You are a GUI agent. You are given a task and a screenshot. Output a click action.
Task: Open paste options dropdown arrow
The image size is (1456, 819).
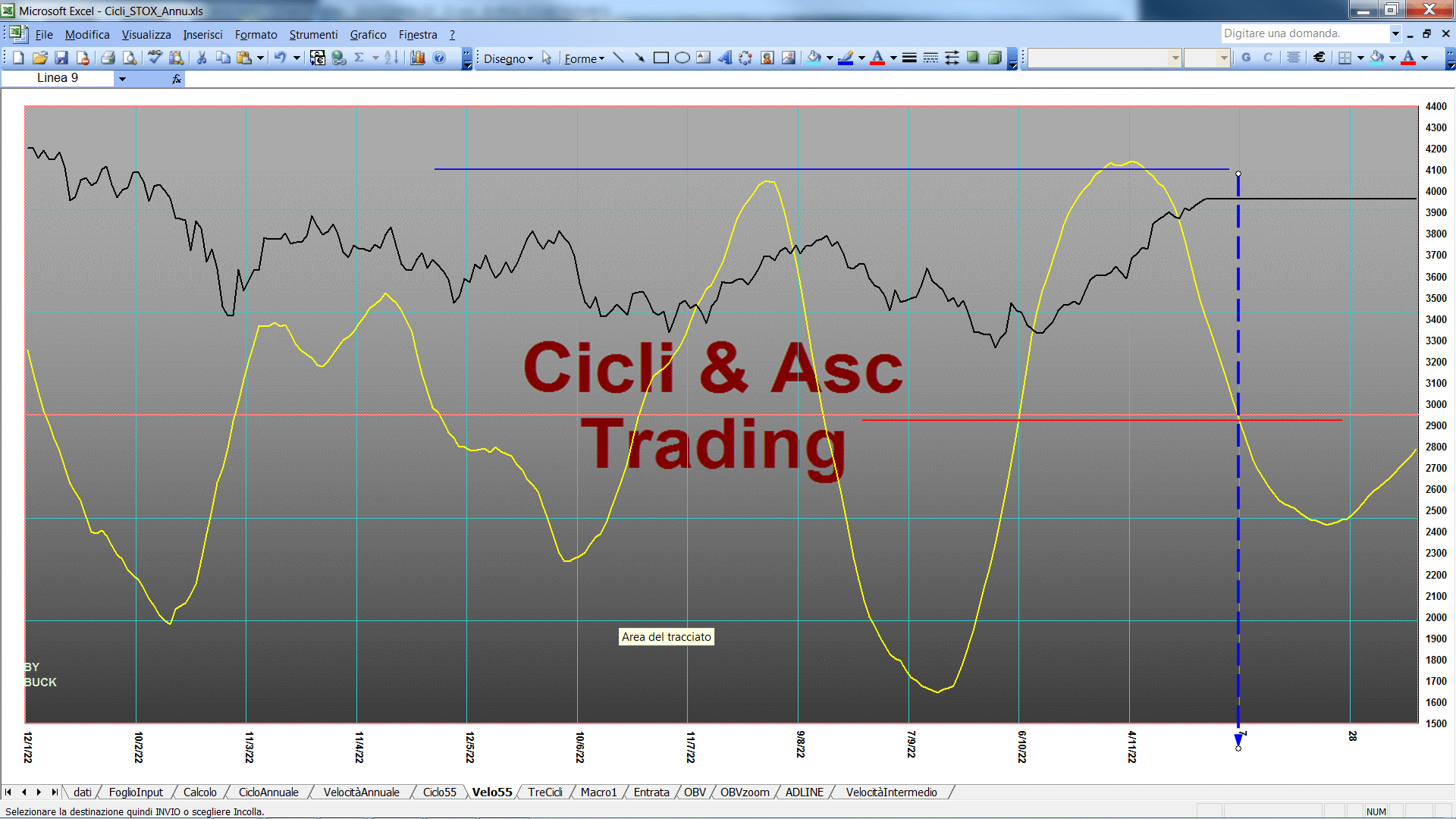click(x=260, y=58)
